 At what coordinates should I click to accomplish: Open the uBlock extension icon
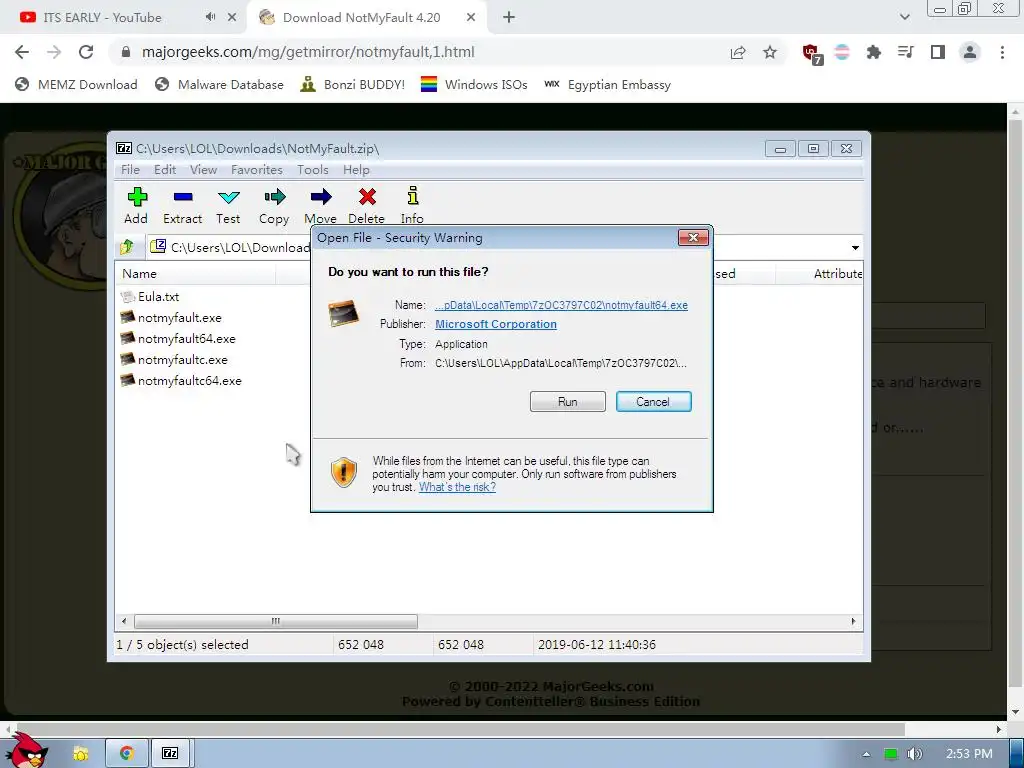[x=812, y=54]
